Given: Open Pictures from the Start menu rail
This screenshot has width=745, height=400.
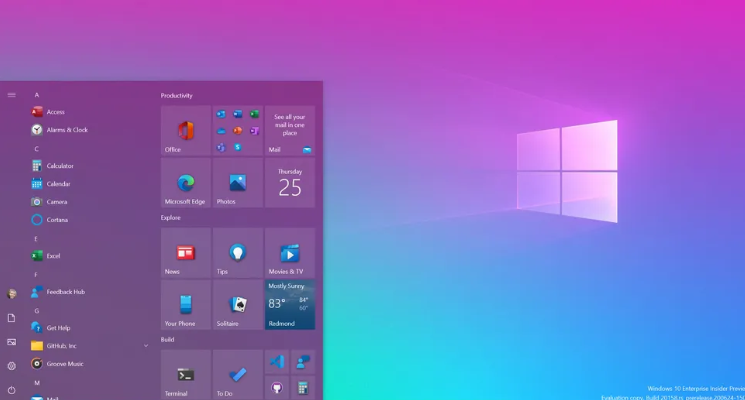Looking at the screenshot, I should pos(11,342).
